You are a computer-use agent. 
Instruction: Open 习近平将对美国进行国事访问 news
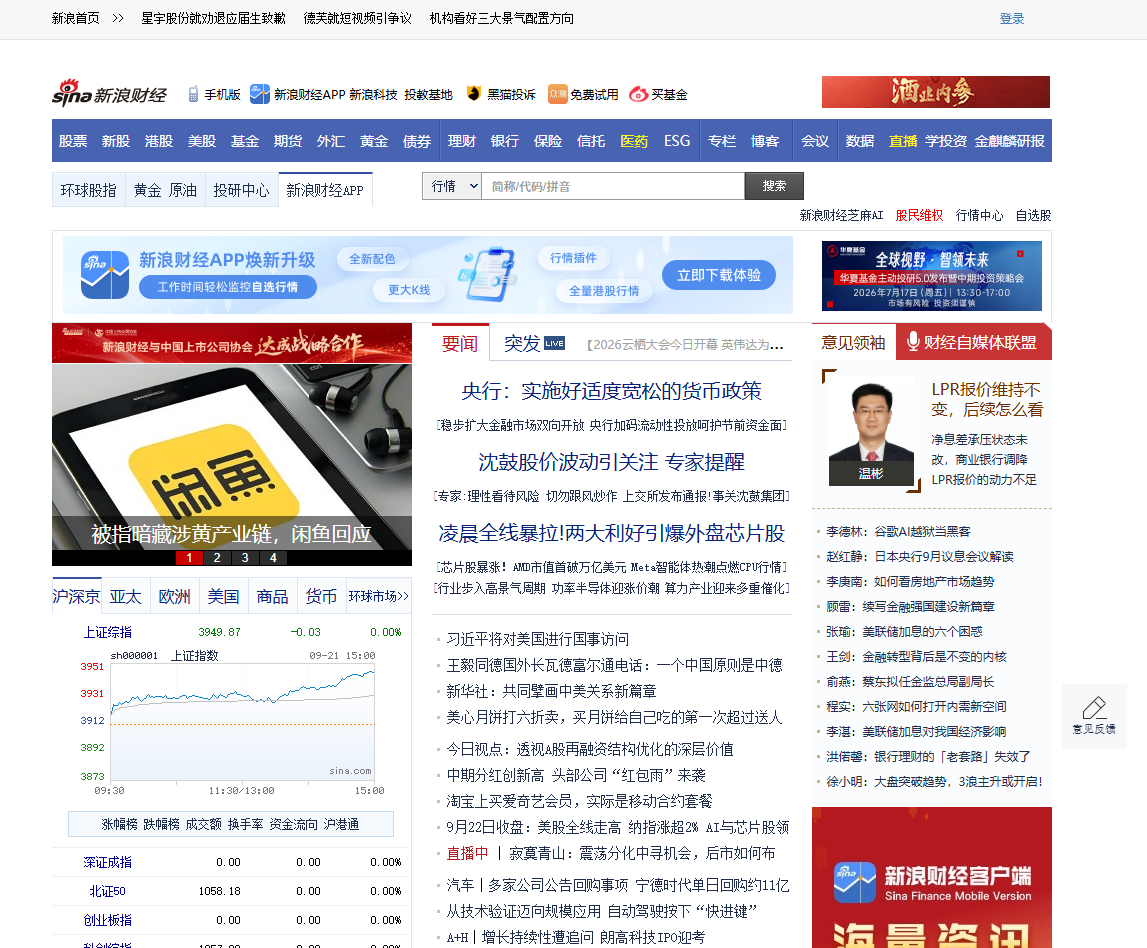pos(538,639)
